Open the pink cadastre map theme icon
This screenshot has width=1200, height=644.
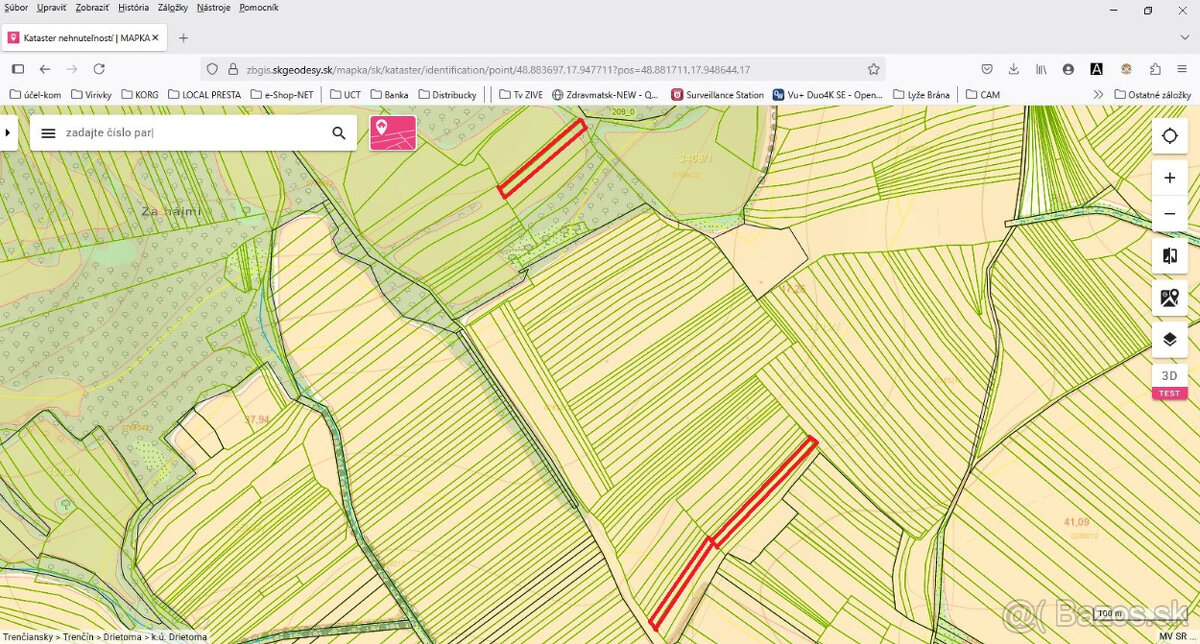pyautogui.click(x=393, y=133)
